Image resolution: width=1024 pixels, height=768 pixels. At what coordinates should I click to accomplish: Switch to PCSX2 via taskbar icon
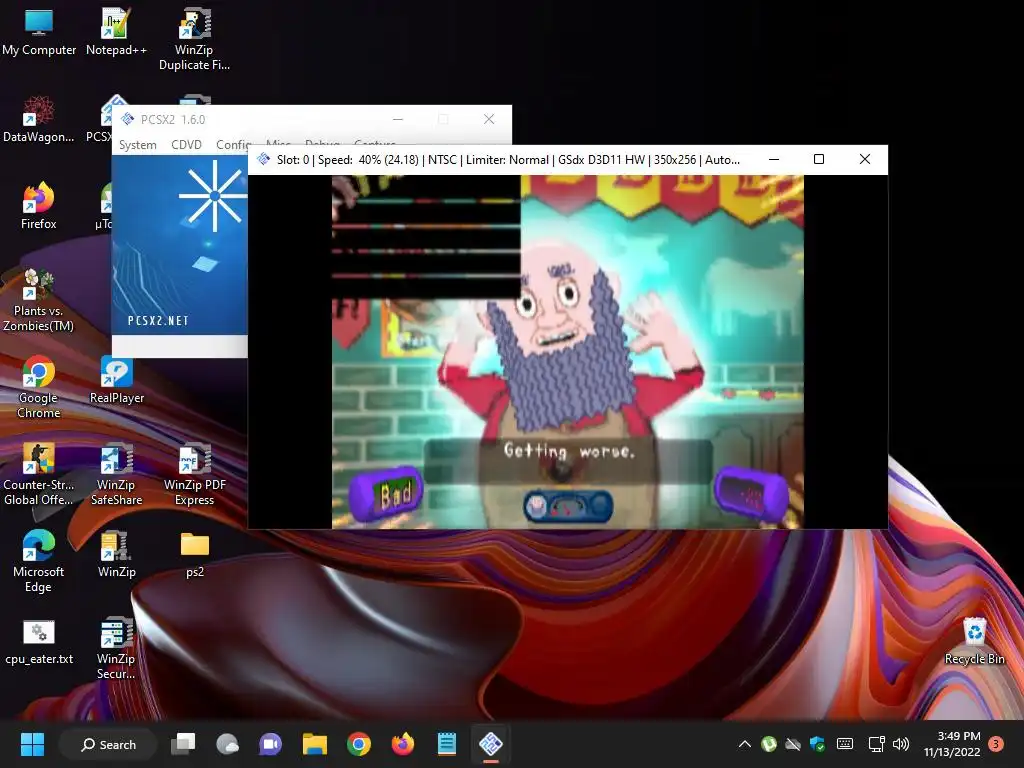coord(490,744)
